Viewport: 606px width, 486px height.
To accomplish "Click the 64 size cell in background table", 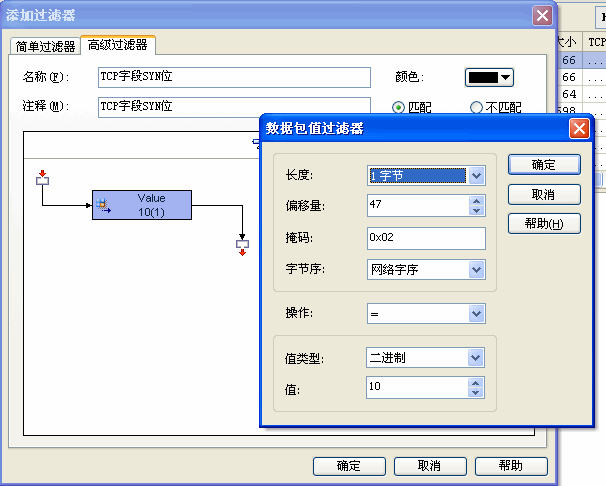I will (569, 94).
